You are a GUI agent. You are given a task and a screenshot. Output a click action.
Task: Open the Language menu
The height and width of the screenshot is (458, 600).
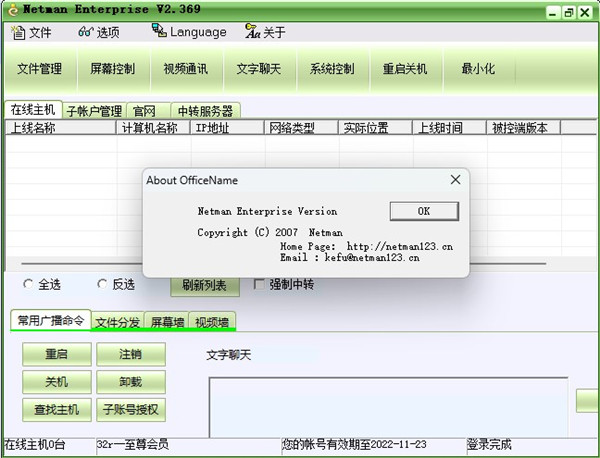189,32
